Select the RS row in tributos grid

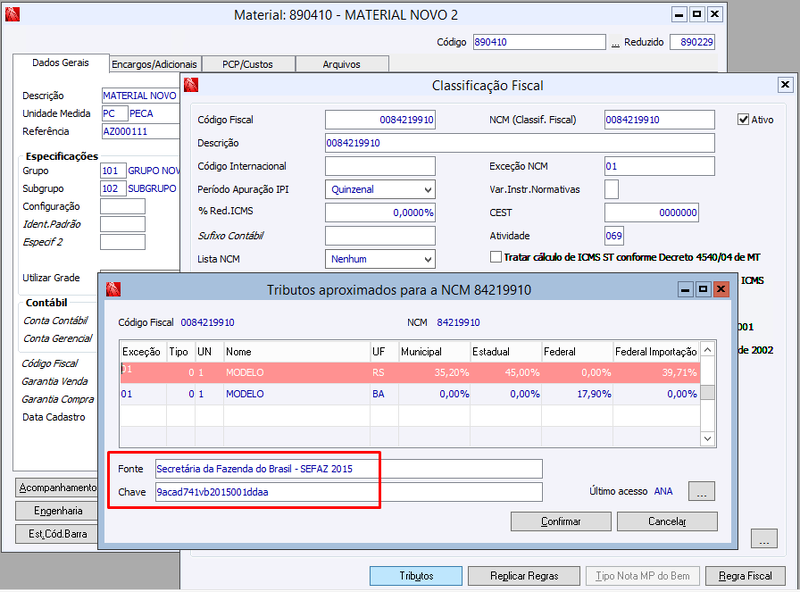[x=410, y=373]
